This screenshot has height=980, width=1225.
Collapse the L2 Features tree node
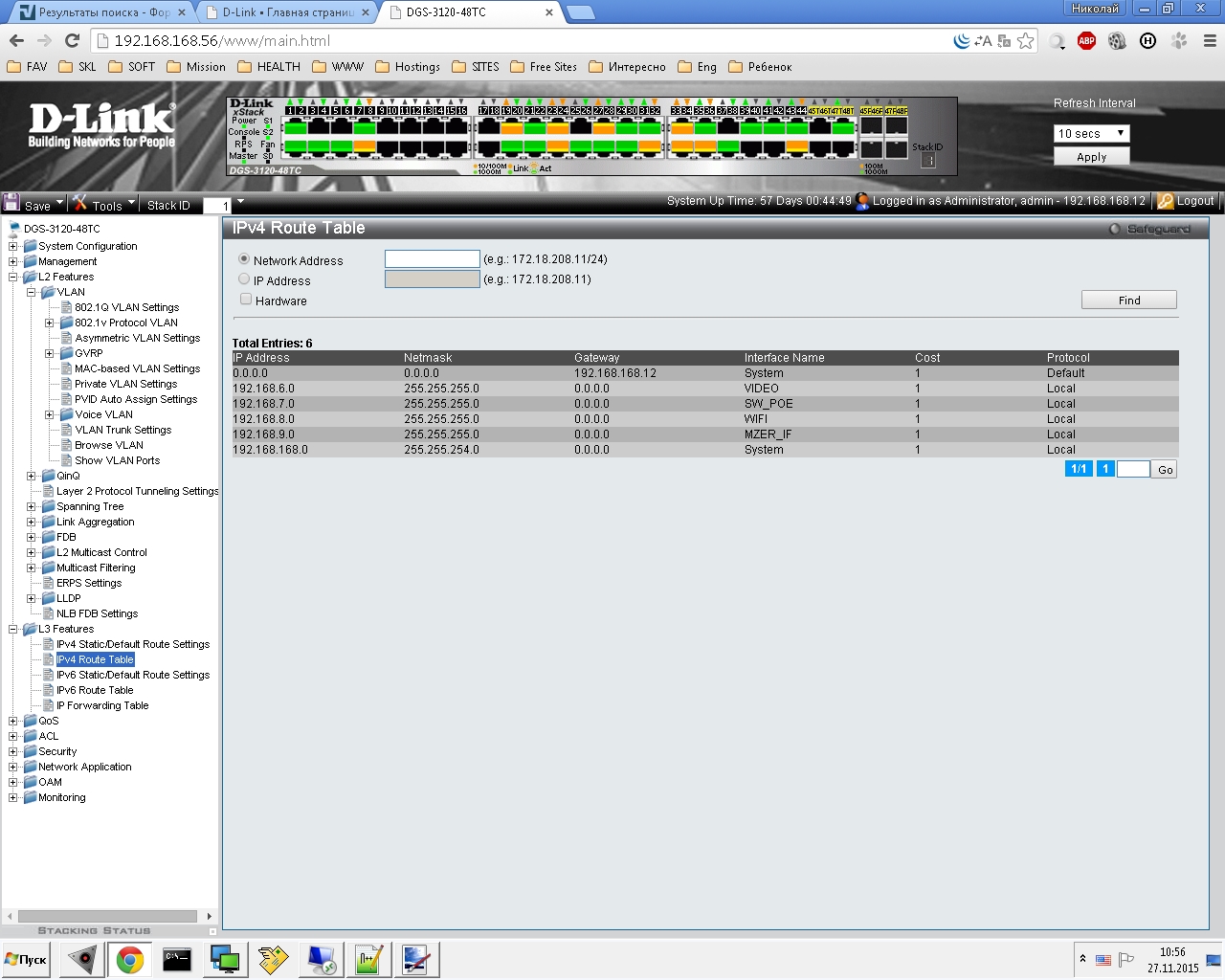13,277
